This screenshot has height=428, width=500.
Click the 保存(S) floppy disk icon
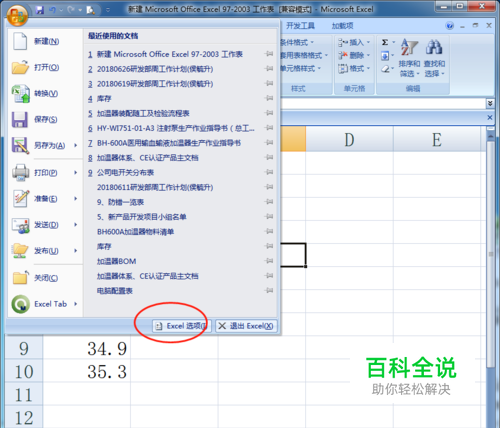click(x=20, y=119)
